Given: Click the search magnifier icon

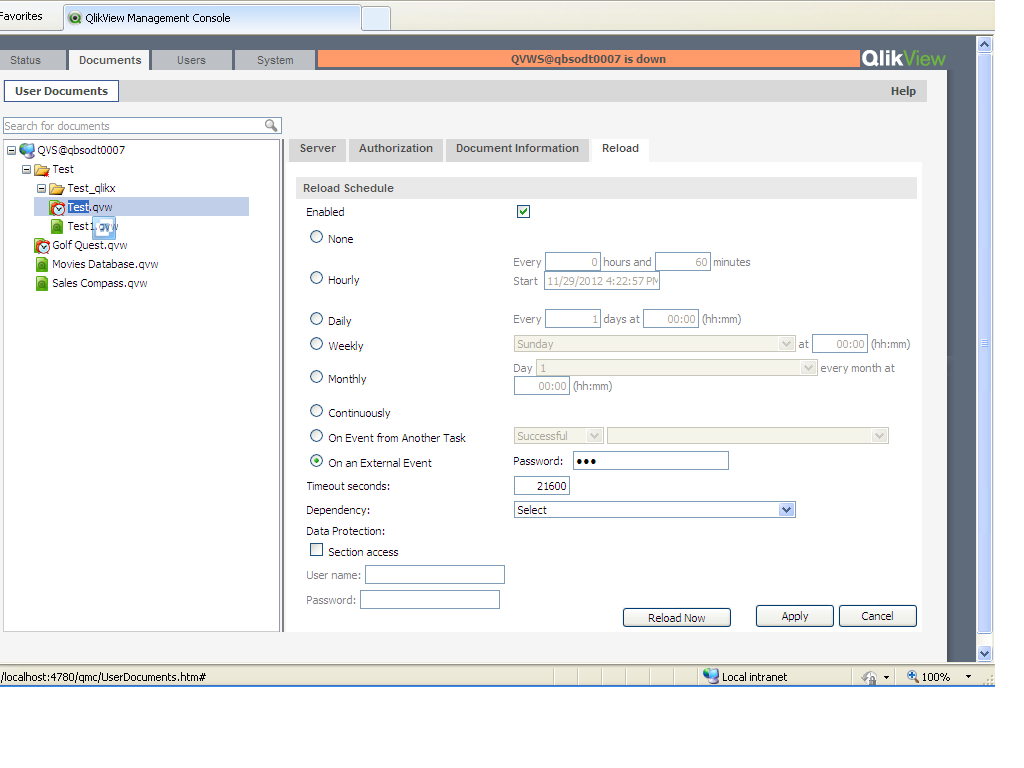Looking at the screenshot, I should 271,125.
